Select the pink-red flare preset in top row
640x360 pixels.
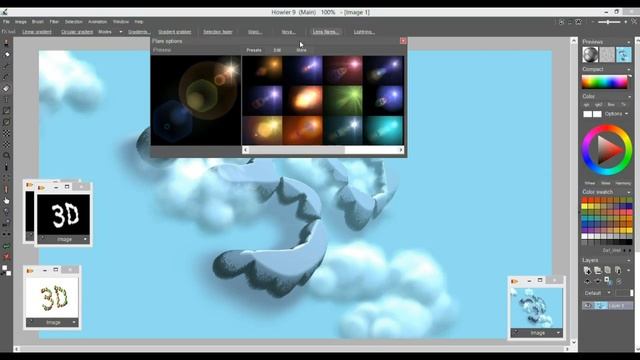(343, 70)
